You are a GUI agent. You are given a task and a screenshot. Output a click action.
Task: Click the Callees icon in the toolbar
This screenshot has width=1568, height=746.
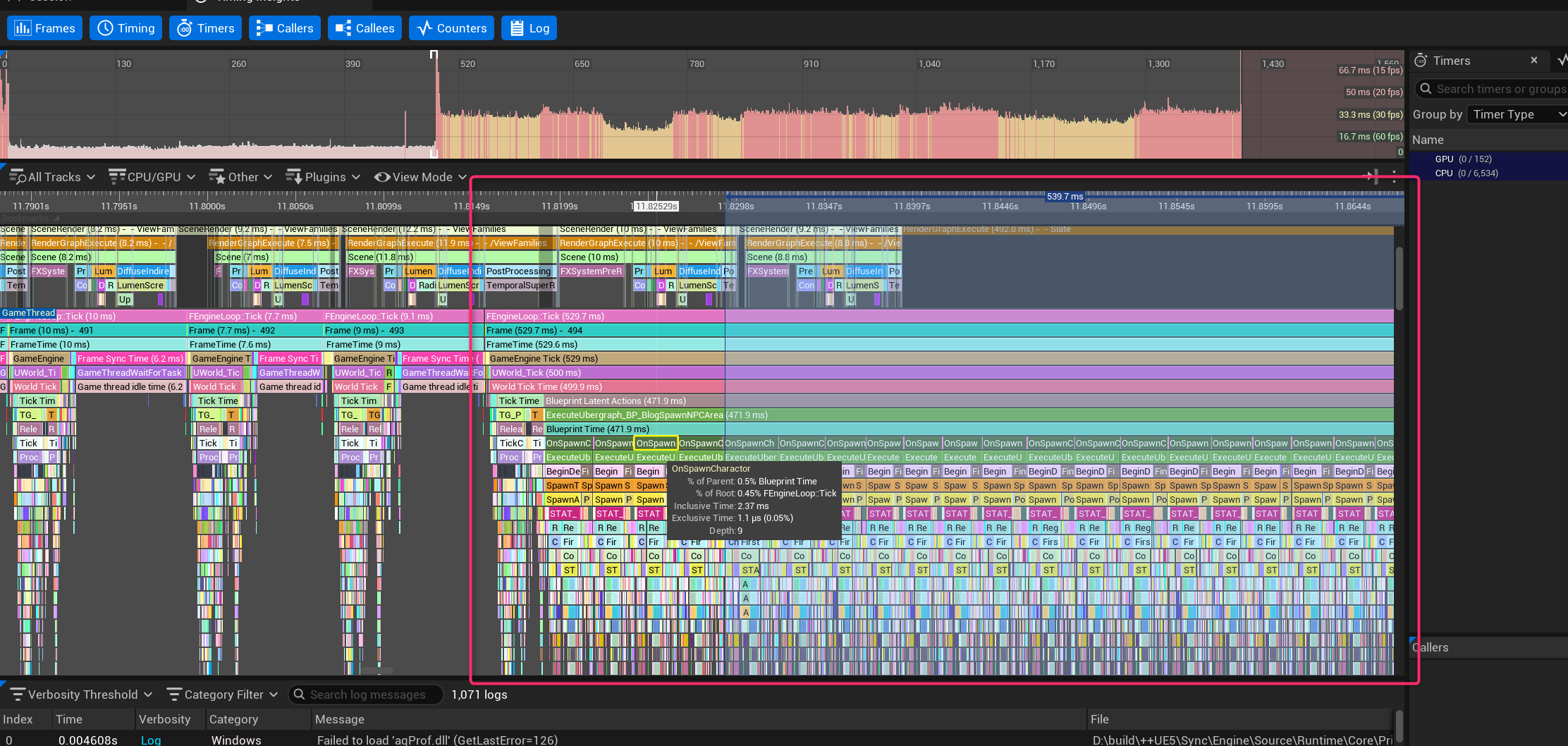[343, 28]
